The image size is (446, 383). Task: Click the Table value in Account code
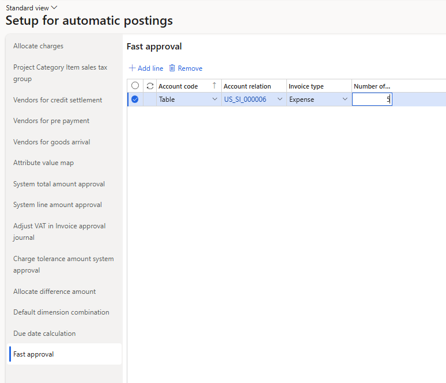pyautogui.click(x=167, y=99)
